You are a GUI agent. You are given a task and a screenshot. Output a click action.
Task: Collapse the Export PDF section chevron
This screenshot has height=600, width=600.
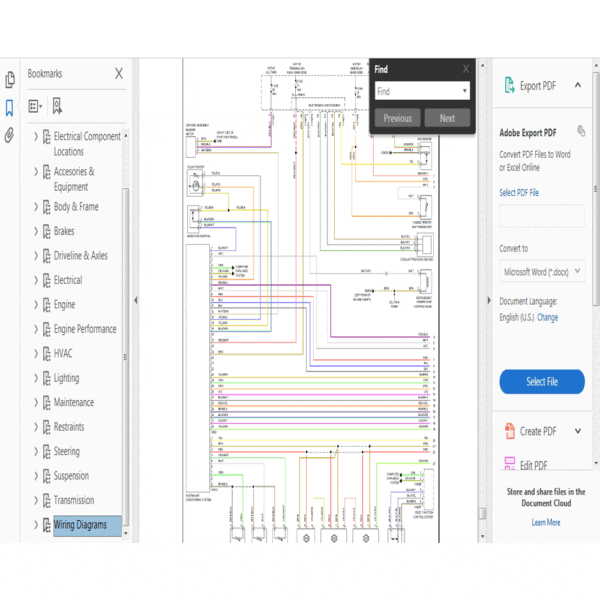click(578, 85)
